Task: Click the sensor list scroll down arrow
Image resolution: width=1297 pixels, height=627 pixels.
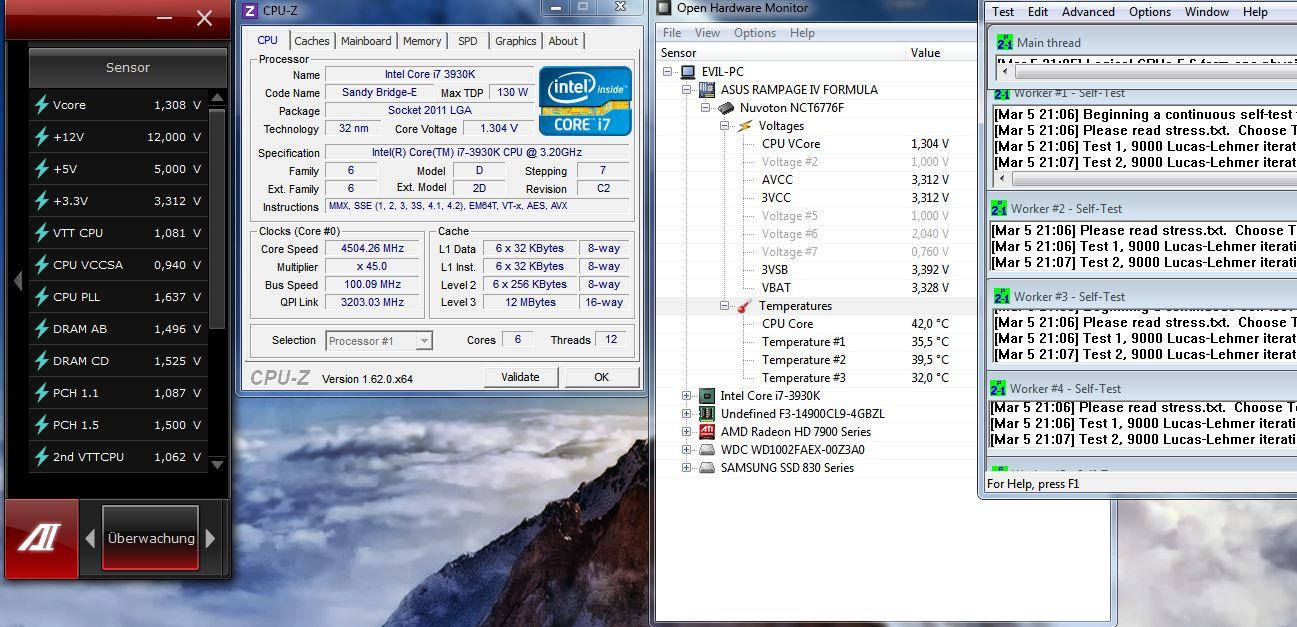Action: pos(217,464)
